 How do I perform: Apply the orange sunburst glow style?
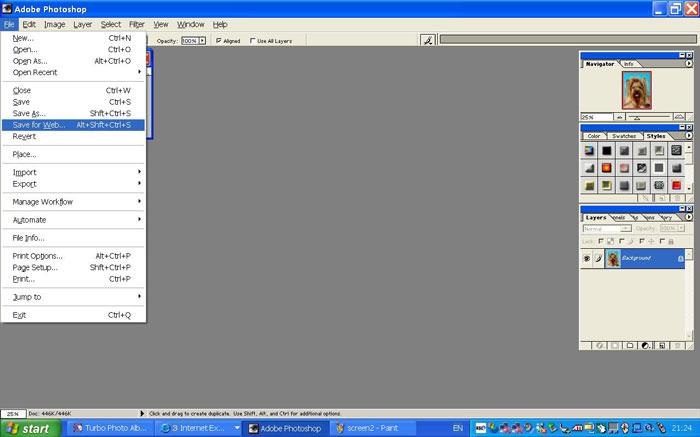coord(606,168)
